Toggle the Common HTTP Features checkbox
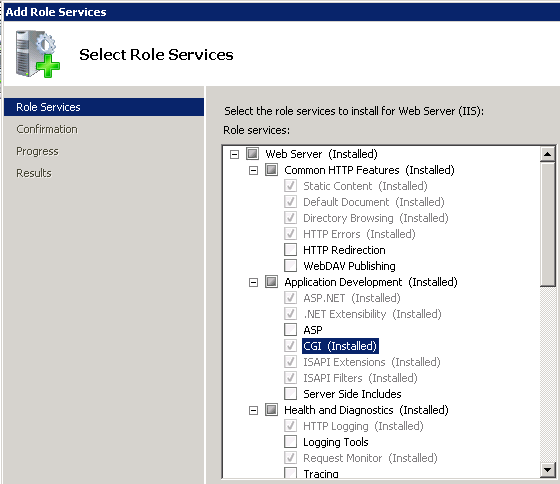 [x=271, y=170]
